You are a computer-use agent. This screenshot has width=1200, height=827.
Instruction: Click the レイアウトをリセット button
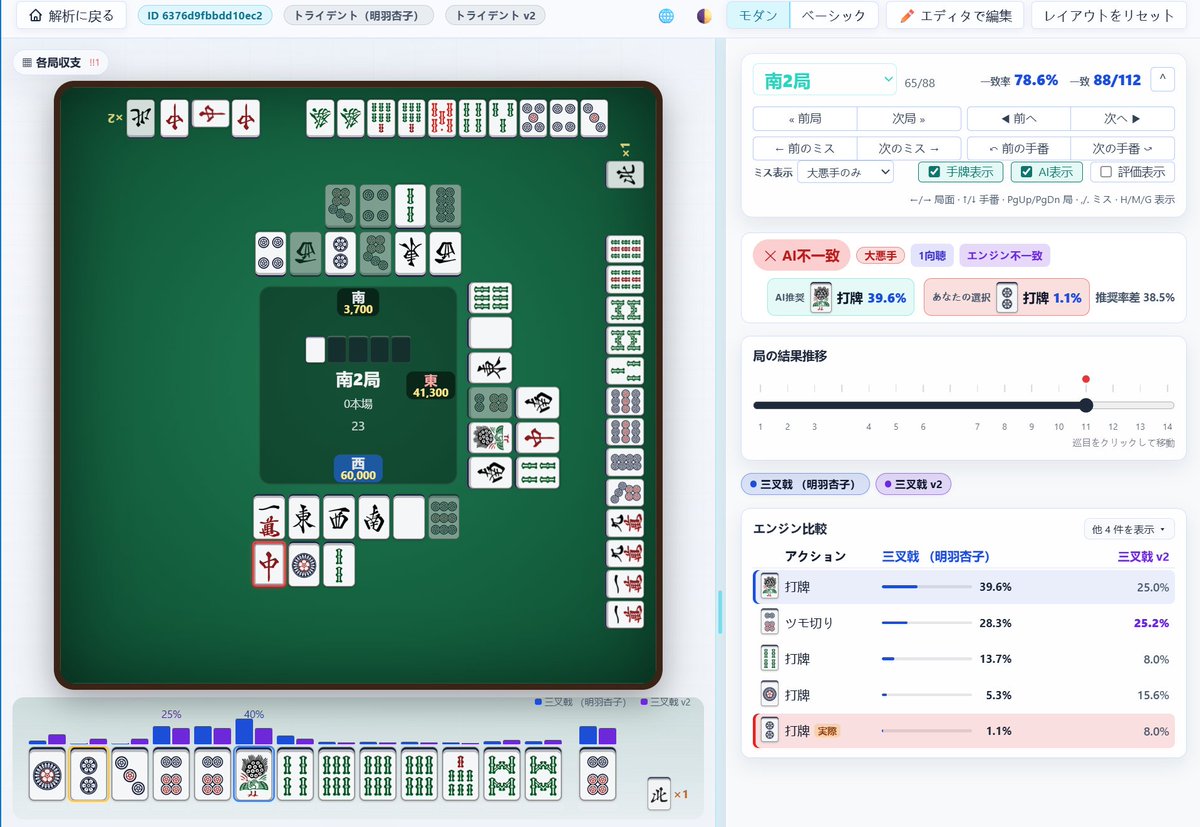pyautogui.click(x=1110, y=16)
